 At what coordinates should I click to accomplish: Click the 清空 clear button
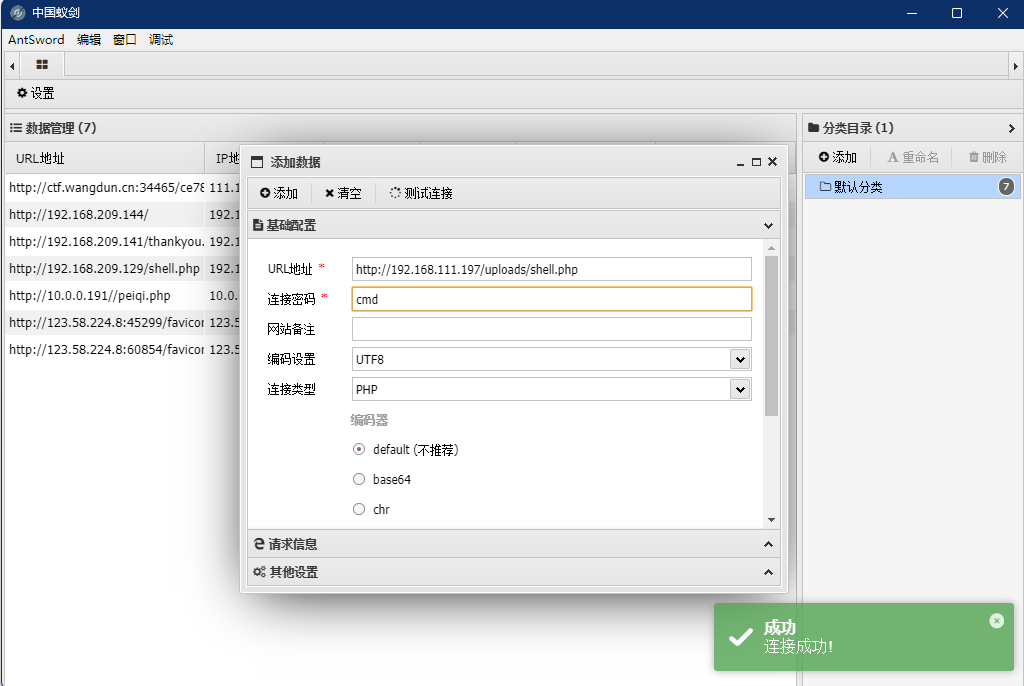pos(343,193)
